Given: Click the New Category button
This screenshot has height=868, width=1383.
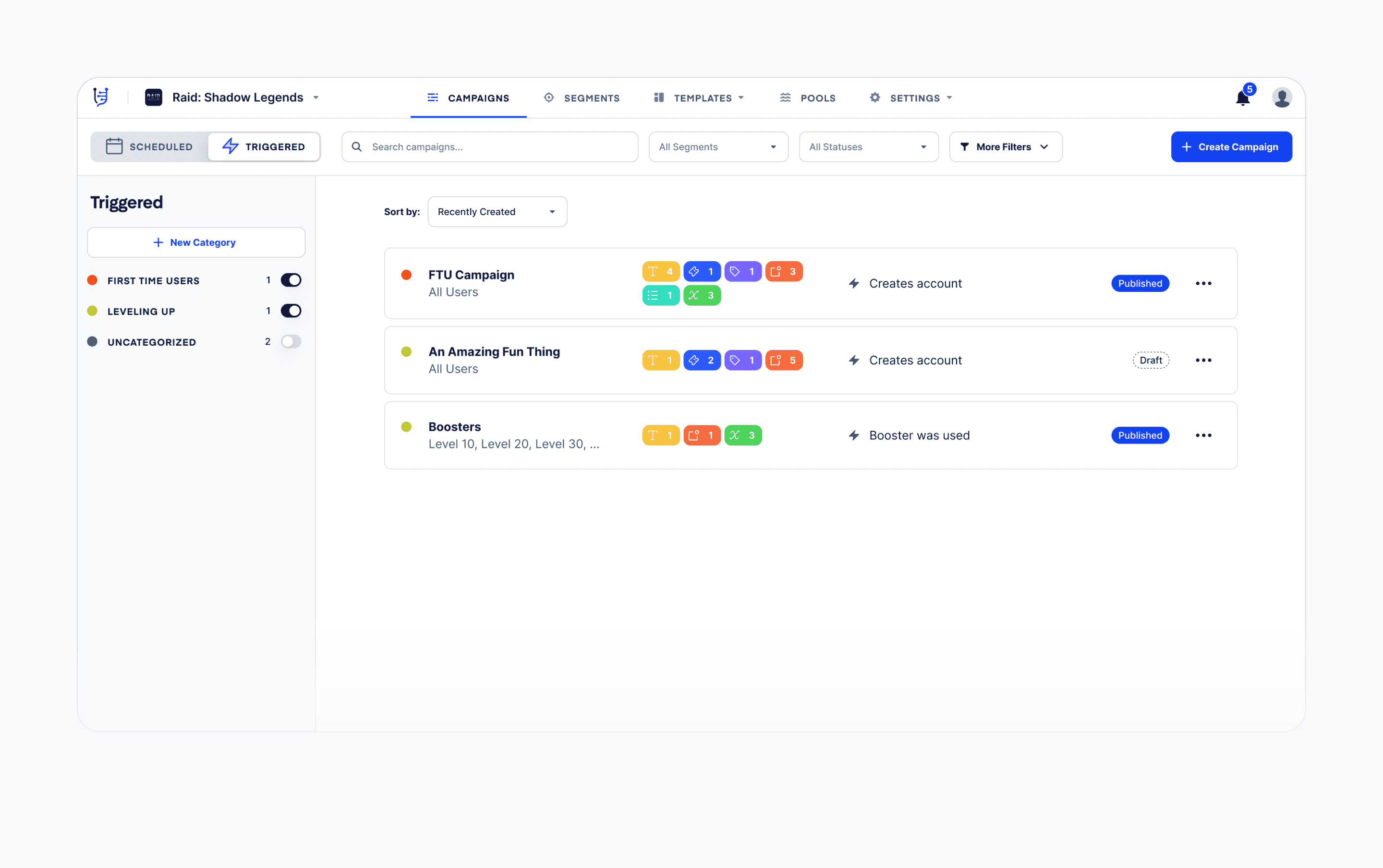Looking at the screenshot, I should pyautogui.click(x=196, y=242).
